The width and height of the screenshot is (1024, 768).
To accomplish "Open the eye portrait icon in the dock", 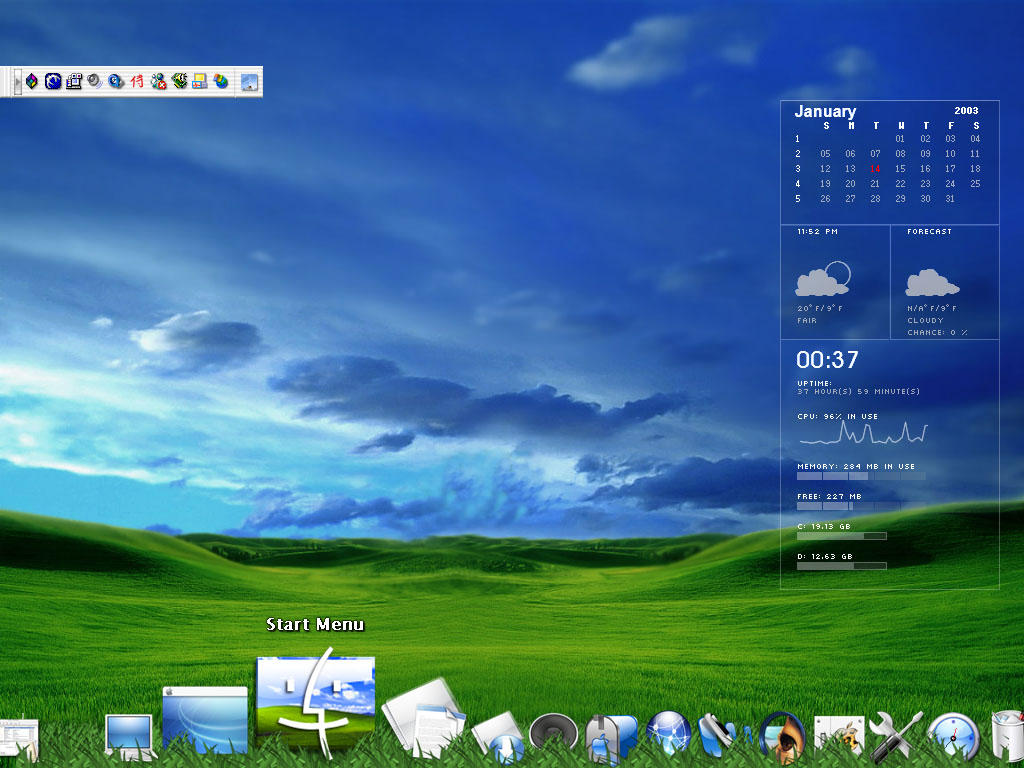I will [x=783, y=738].
